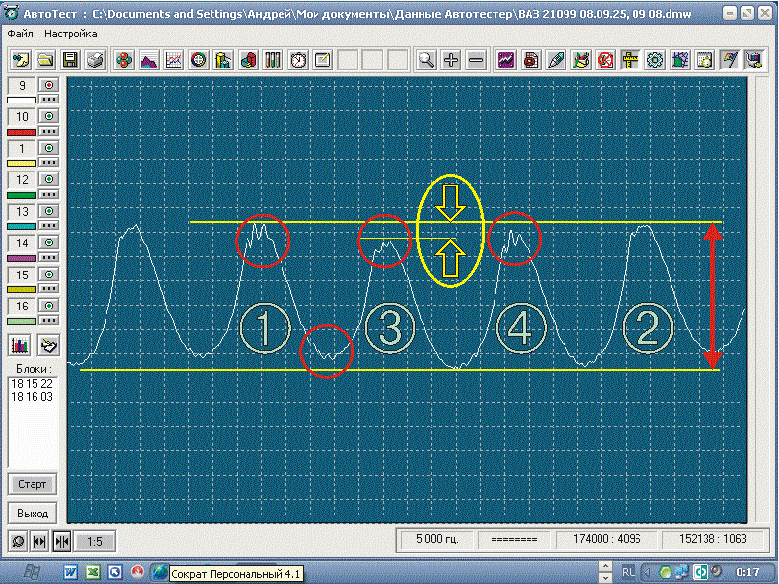Toggle channel 10 enable button
Image resolution: width=779 pixels, height=584 pixels.
coord(50,117)
